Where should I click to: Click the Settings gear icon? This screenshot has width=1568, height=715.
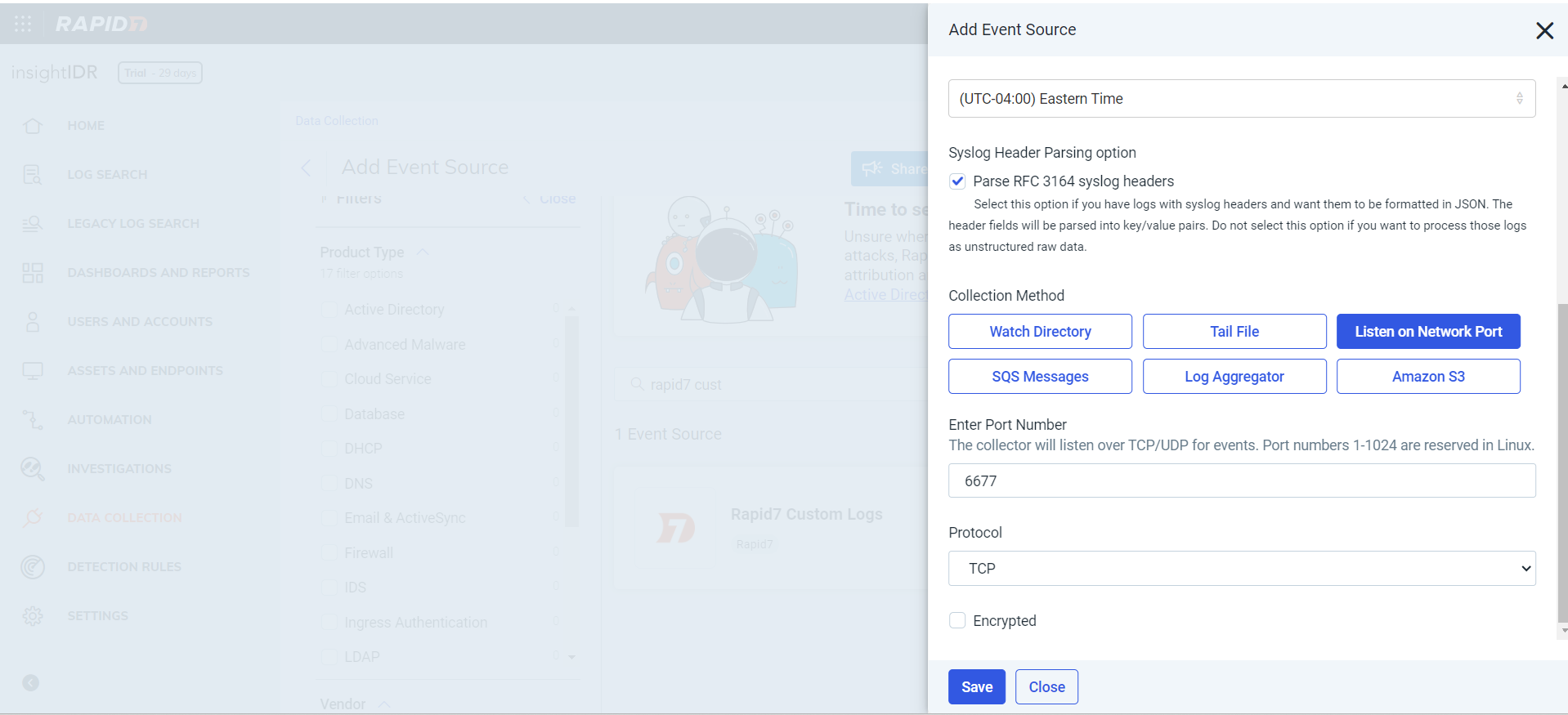(x=33, y=616)
